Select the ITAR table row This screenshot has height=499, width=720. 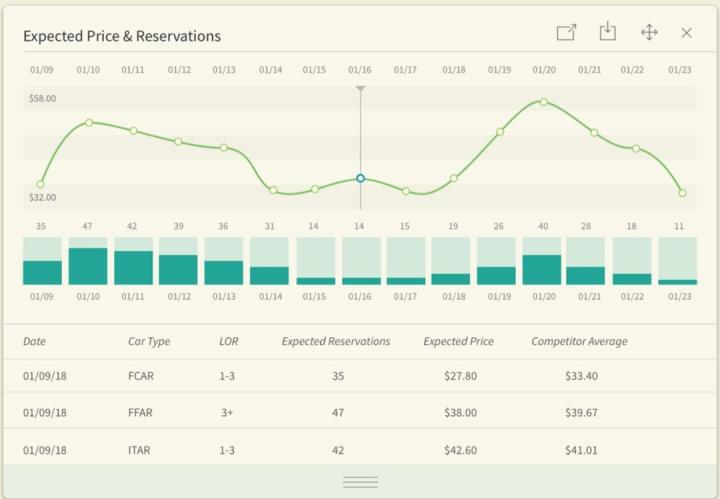pyautogui.click(x=360, y=450)
